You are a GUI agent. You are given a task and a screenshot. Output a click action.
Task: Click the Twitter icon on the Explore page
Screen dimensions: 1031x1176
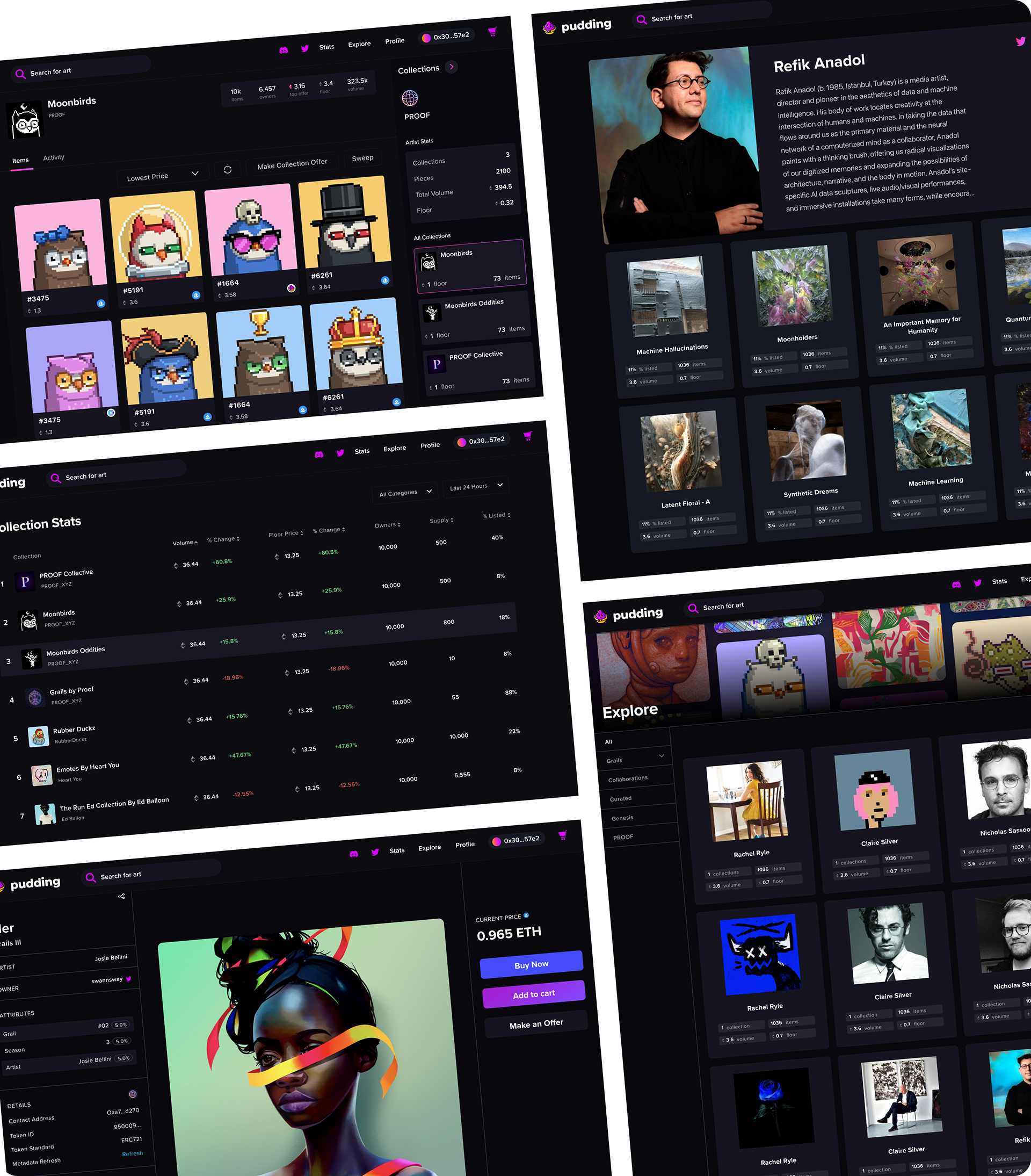point(978,583)
